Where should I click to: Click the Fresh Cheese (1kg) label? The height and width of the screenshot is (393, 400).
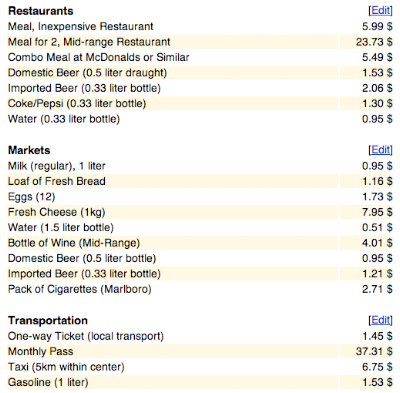(x=57, y=212)
